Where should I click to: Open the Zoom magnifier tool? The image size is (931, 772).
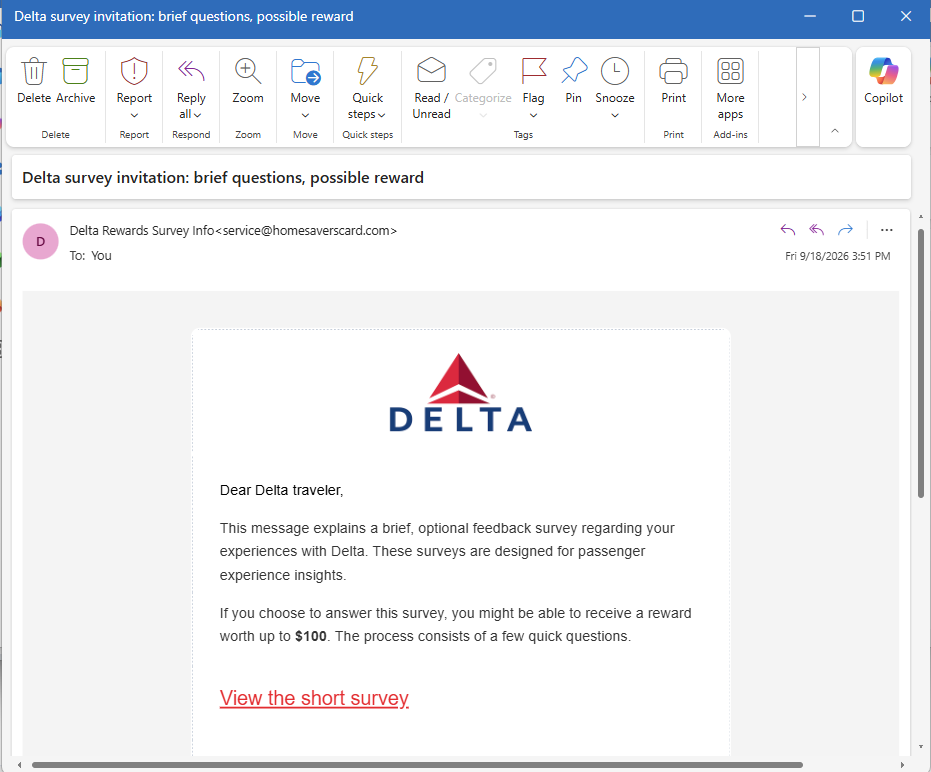(248, 72)
